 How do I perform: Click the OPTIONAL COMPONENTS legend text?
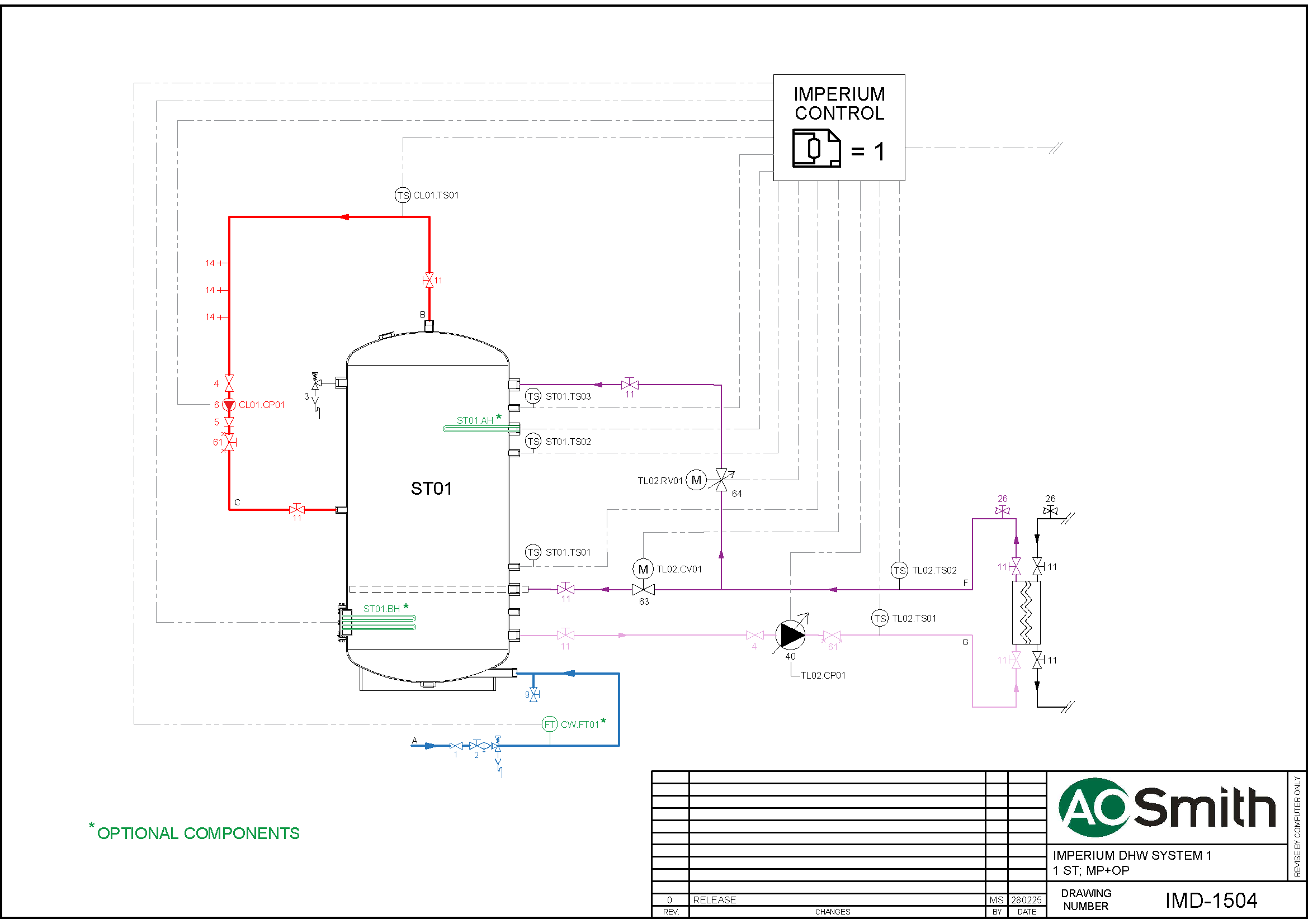tap(197, 833)
